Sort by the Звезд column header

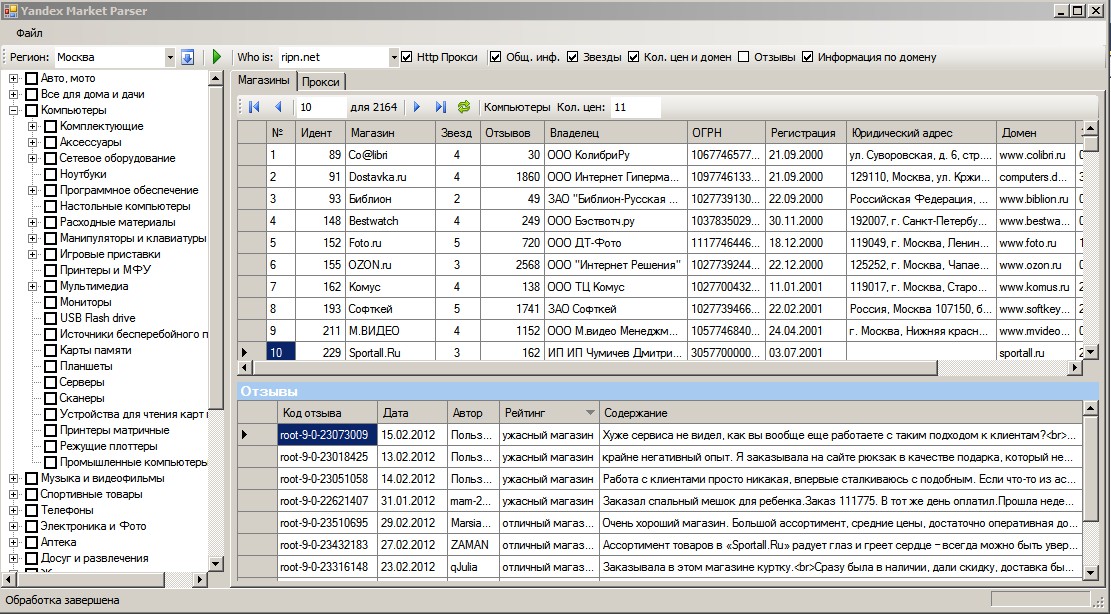pyautogui.click(x=457, y=132)
